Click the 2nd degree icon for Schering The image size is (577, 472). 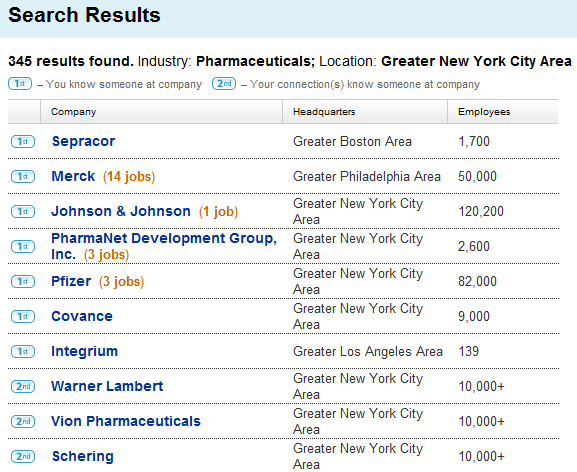coord(23,457)
